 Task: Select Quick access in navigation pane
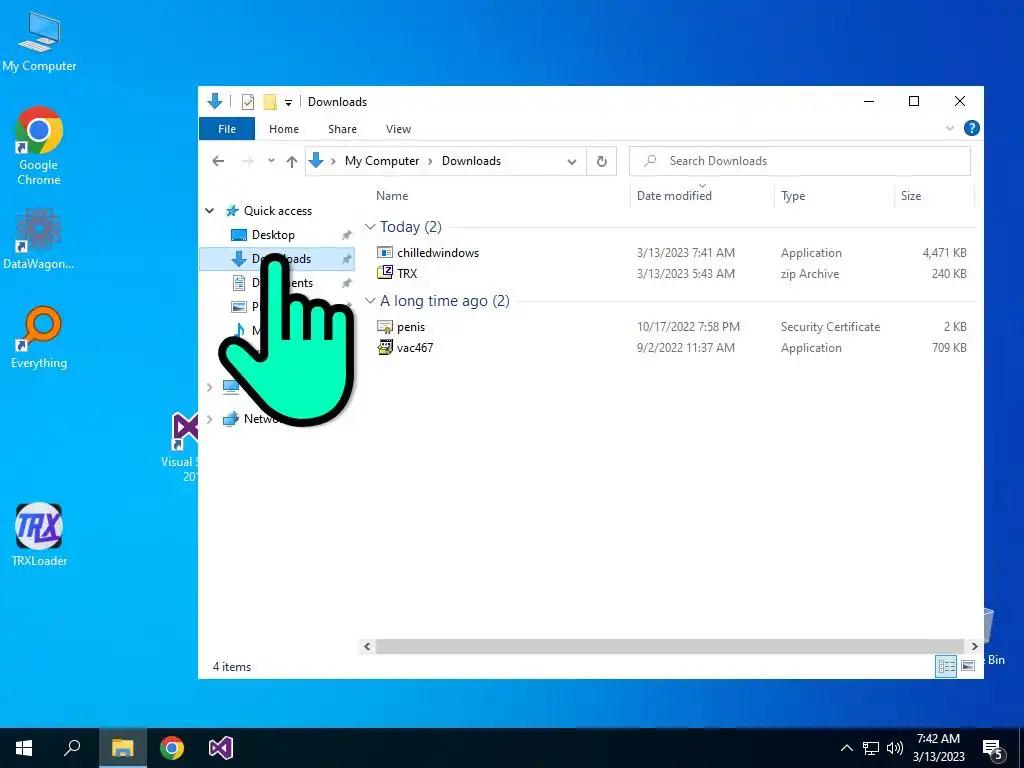pyautogui.click(x=278, y=211)
